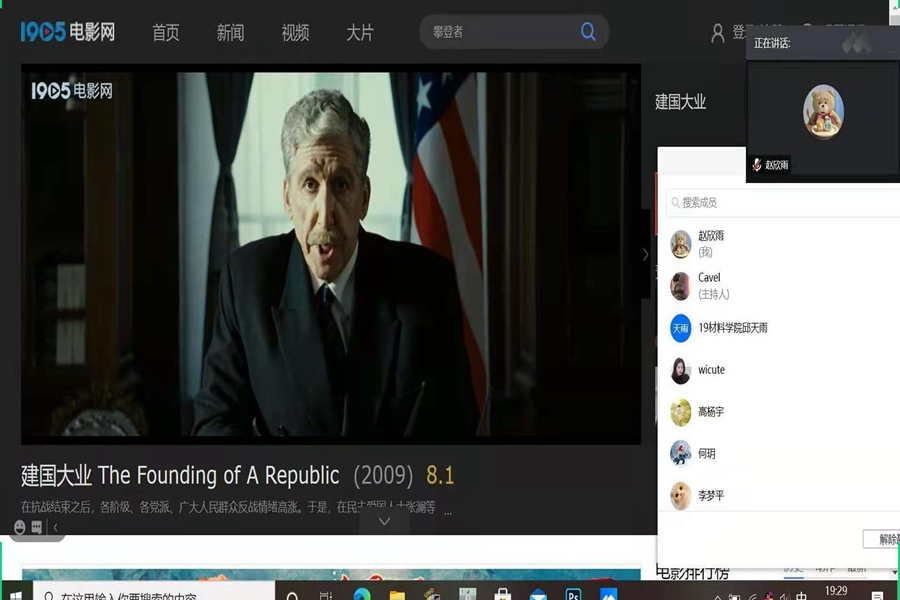The image size is (900, 600).
Task: Go to the 首页 home page
Action: click(166, 33)
